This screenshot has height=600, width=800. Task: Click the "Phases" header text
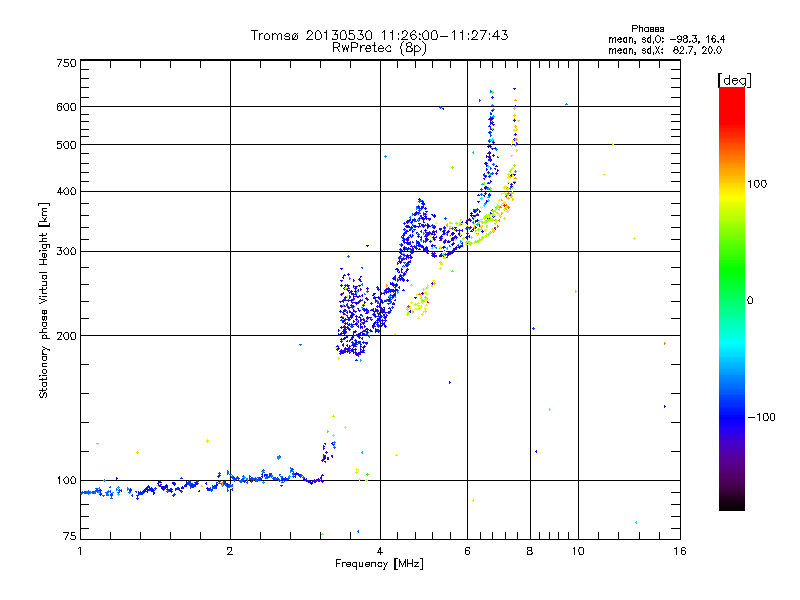coord(647,29)
